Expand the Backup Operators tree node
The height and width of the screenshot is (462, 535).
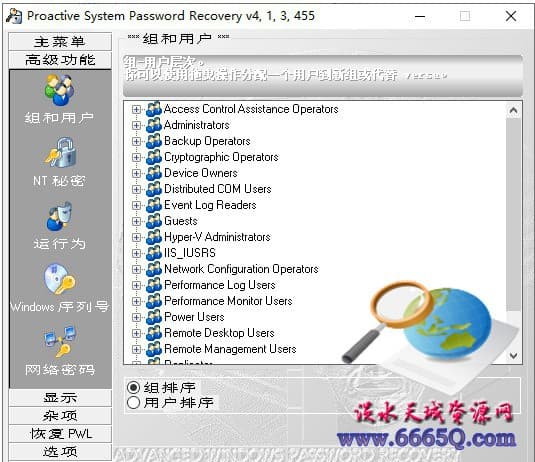coord(136,141)
